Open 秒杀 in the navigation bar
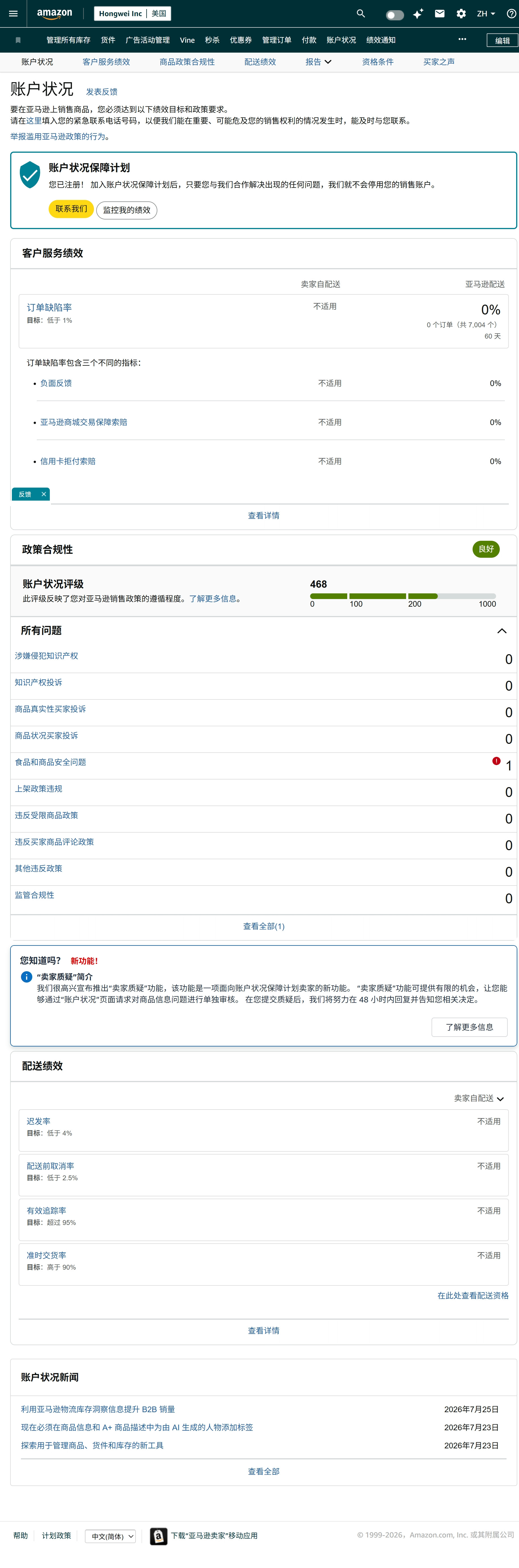 click(212, 40)
